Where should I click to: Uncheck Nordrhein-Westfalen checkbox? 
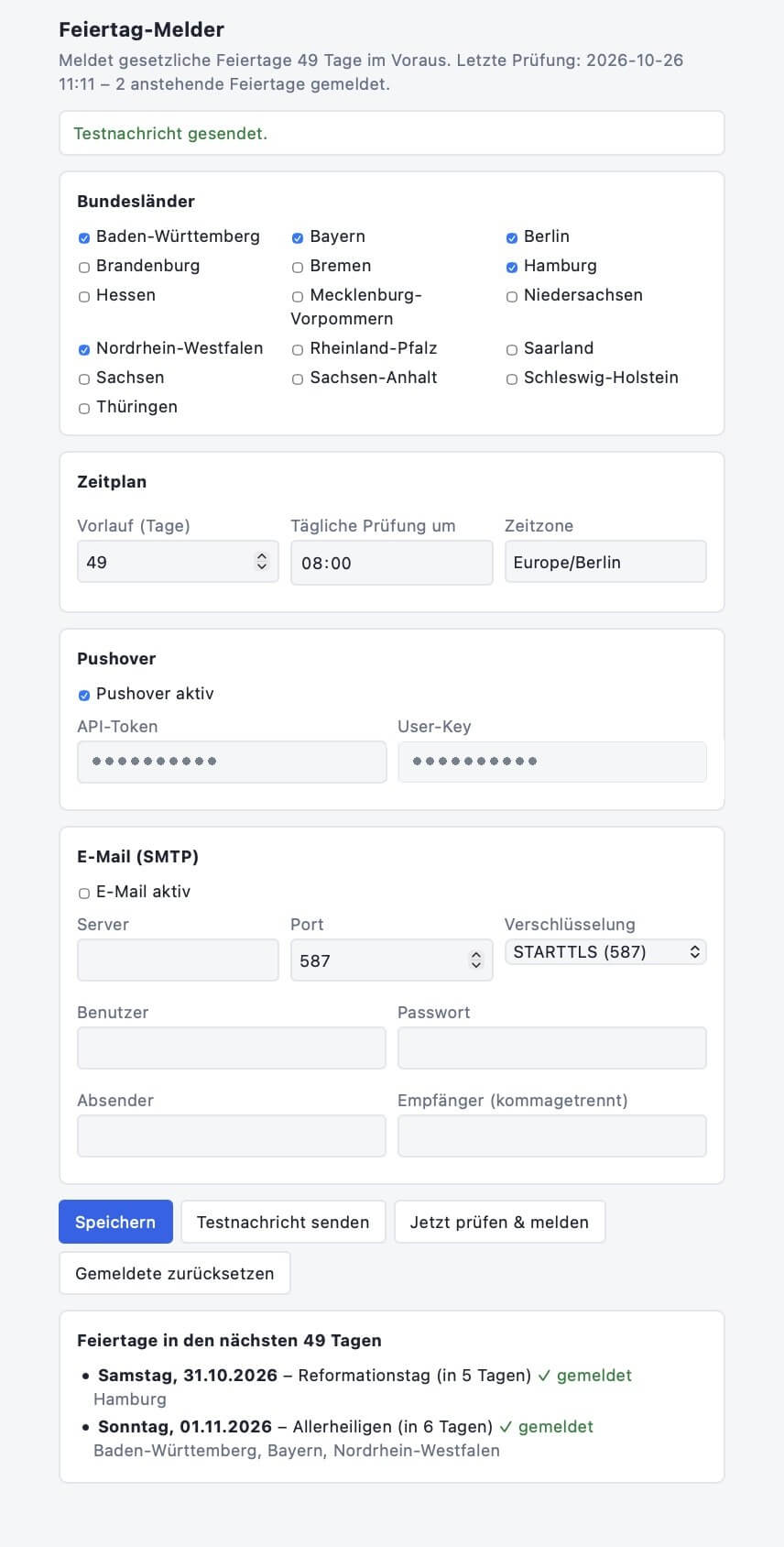click(x=84, y=350)
